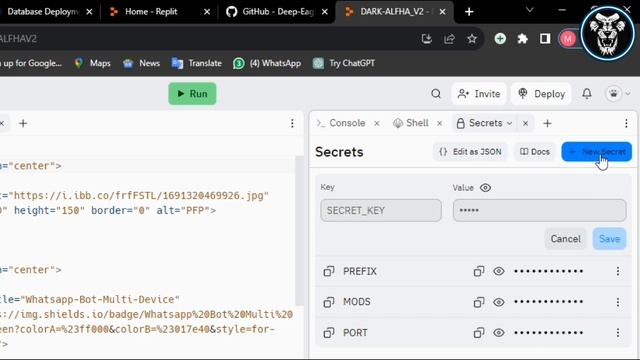Switch to the Shell tab

click(x=411, y=123)
